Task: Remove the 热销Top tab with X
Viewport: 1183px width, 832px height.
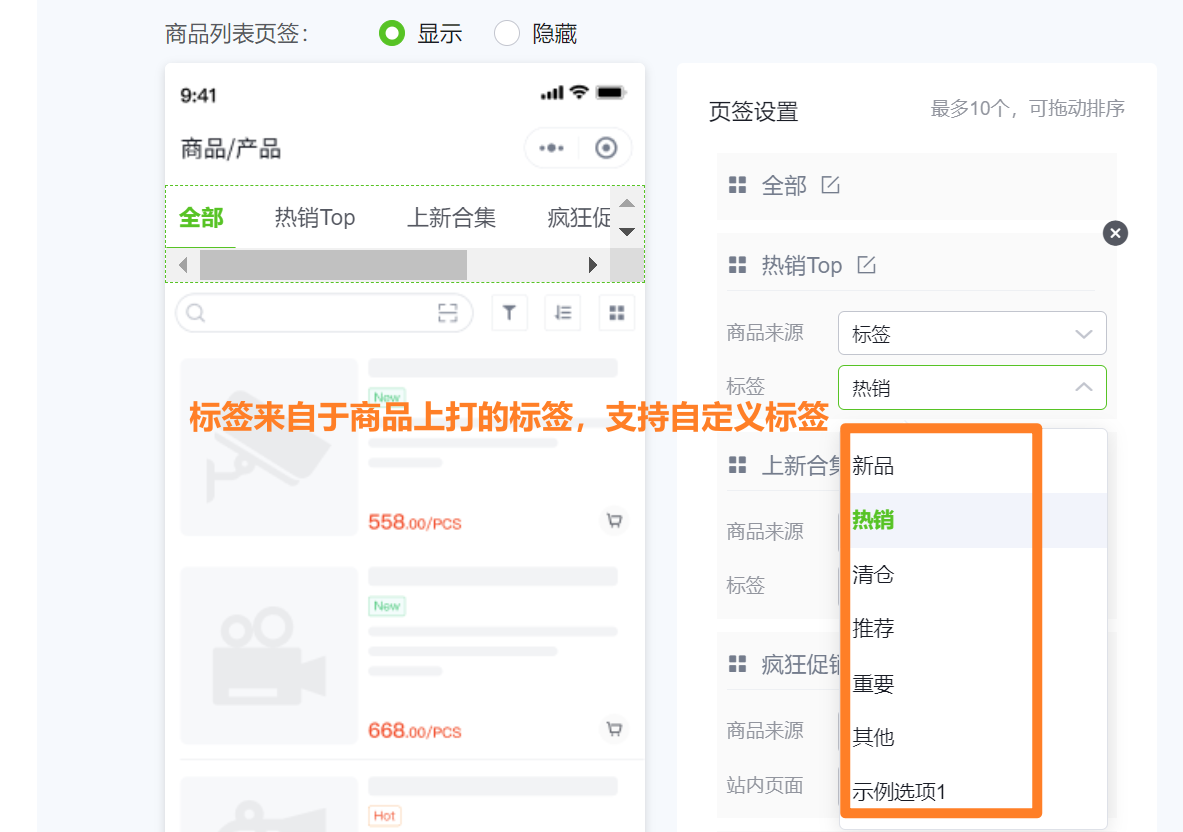Action: pos(1115,233)
